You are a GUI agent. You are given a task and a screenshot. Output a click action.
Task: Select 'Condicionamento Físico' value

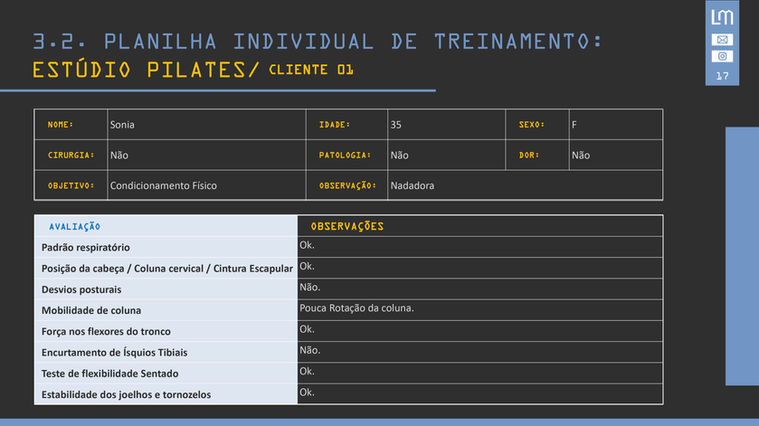163,185
